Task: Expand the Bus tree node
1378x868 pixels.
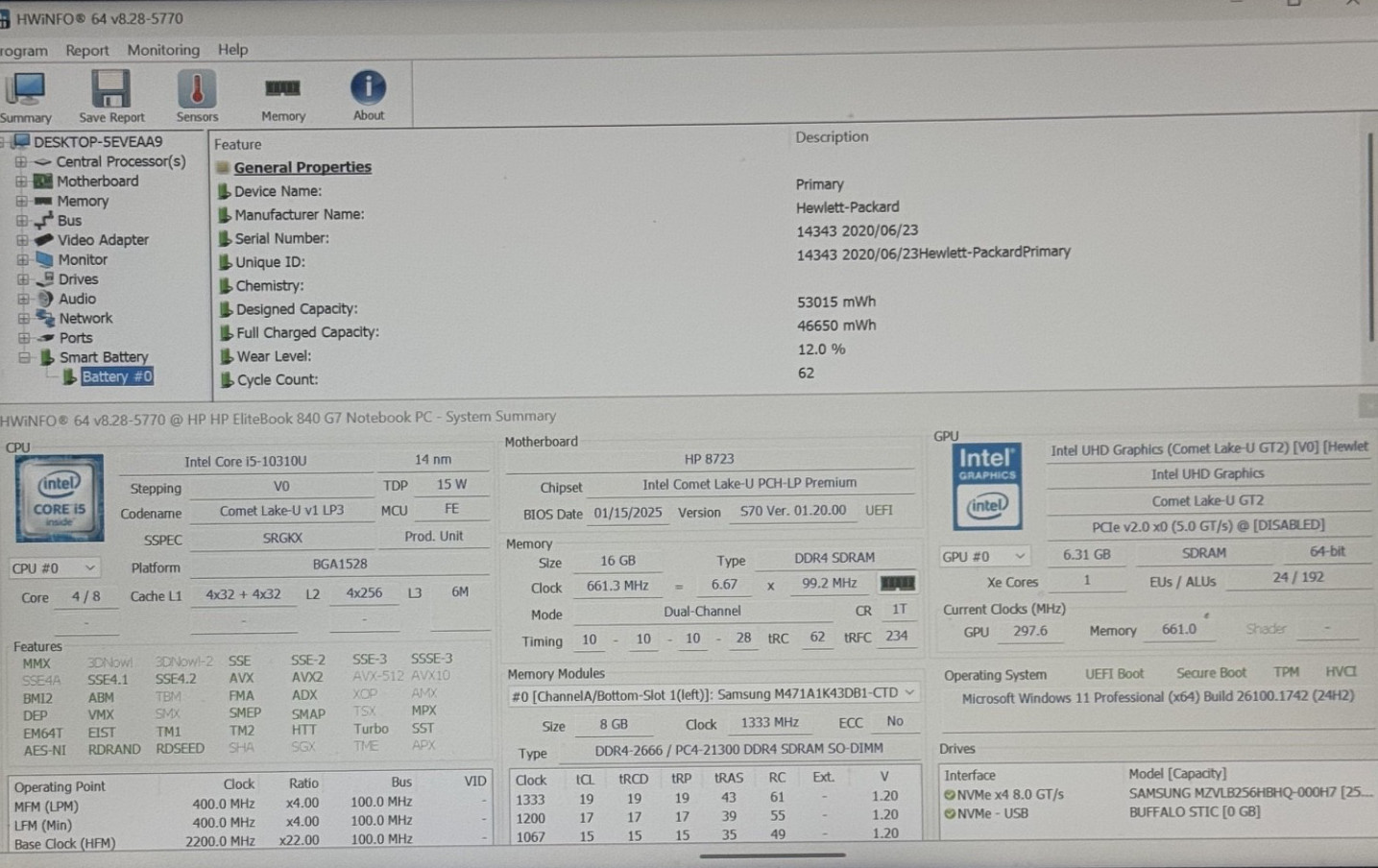Action: click(21, 221)
